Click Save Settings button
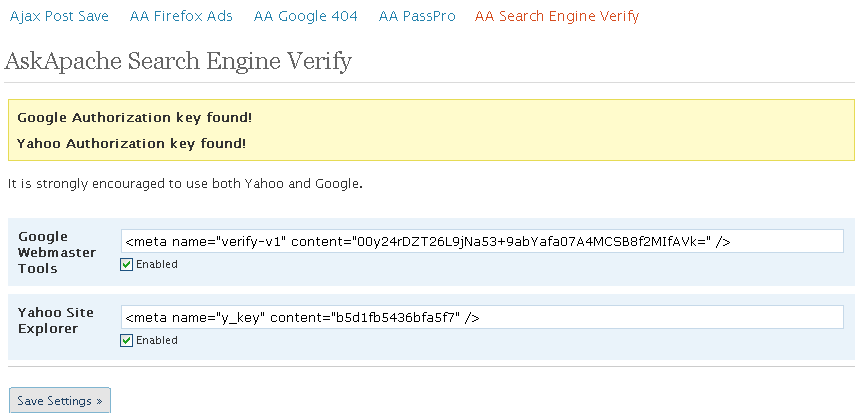 tap(60, 401)
